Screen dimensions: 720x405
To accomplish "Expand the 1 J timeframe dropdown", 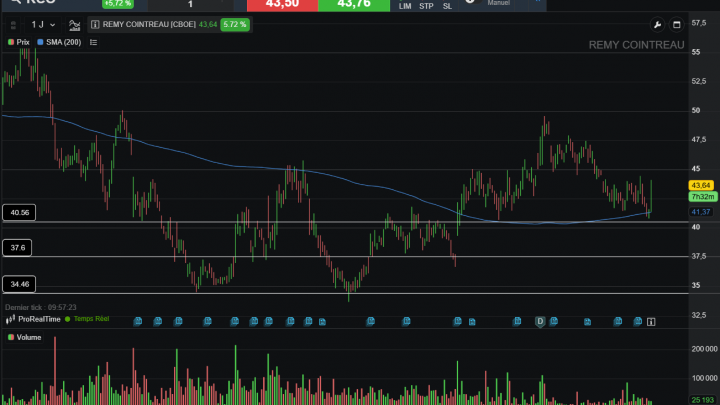I will click(43, 25).
